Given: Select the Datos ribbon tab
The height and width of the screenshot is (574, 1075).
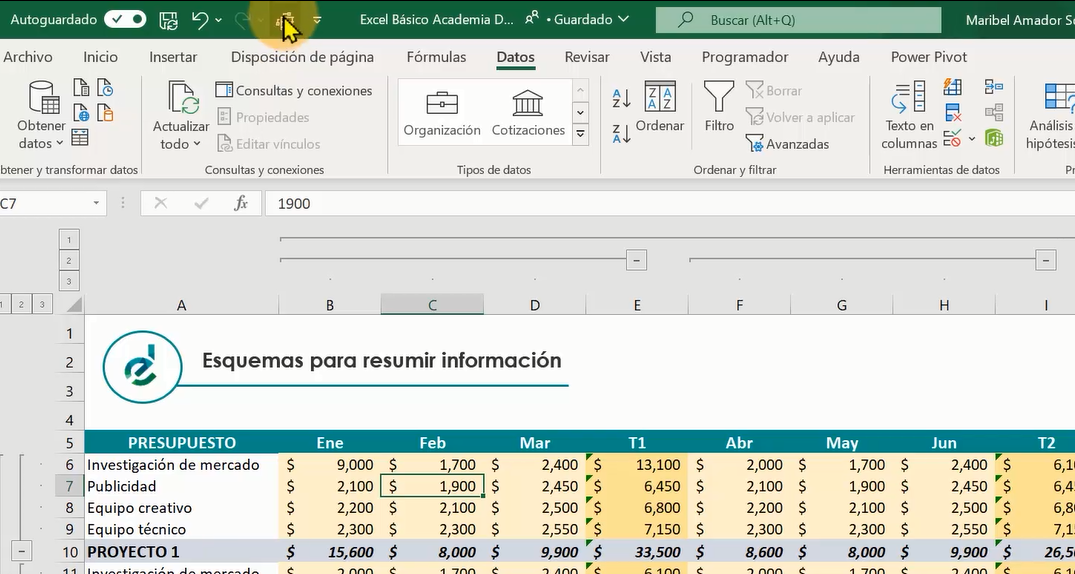Looking at the screenshot, I should pyautogui.click(x=516, y=58).
